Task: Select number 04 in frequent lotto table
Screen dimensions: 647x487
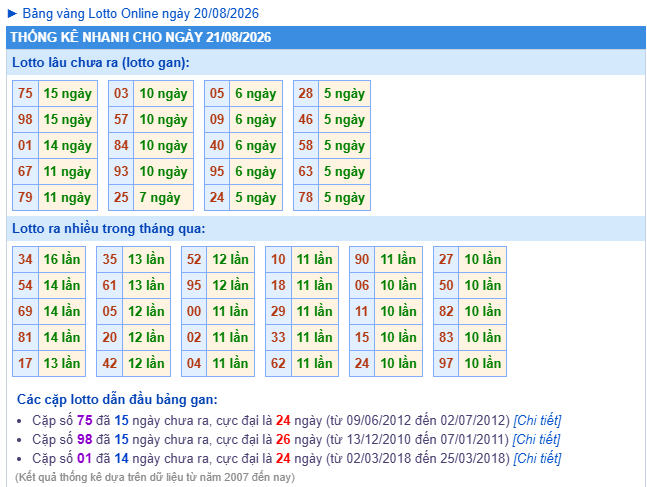Action: (x=194, y=363)
